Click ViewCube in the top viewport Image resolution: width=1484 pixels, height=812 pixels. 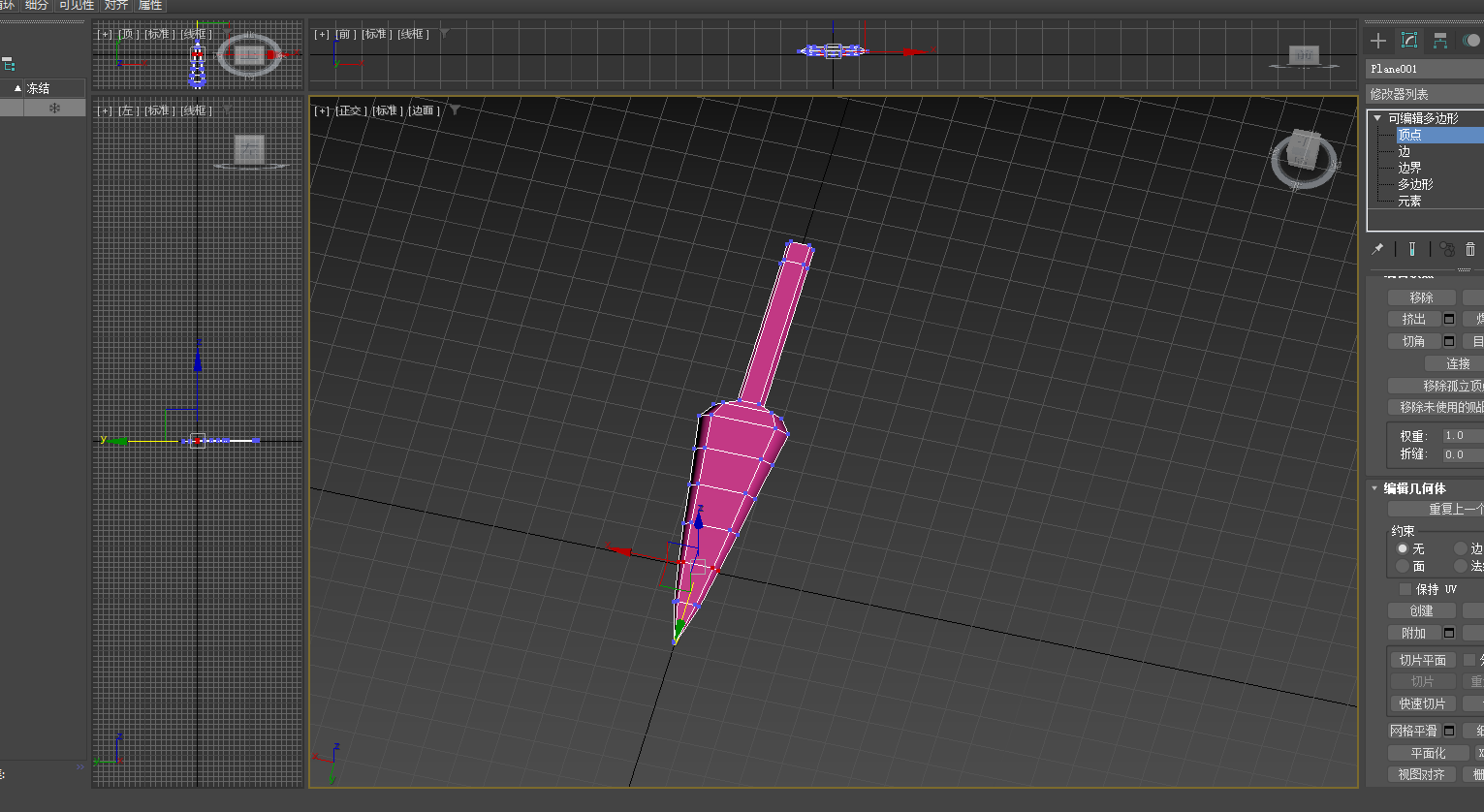click(249, 54)
